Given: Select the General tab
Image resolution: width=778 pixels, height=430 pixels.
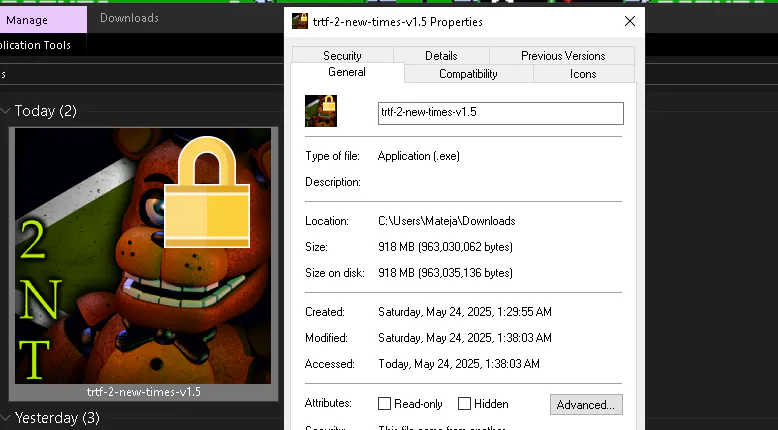Looking at the screenshot, I should coord(347,72).
